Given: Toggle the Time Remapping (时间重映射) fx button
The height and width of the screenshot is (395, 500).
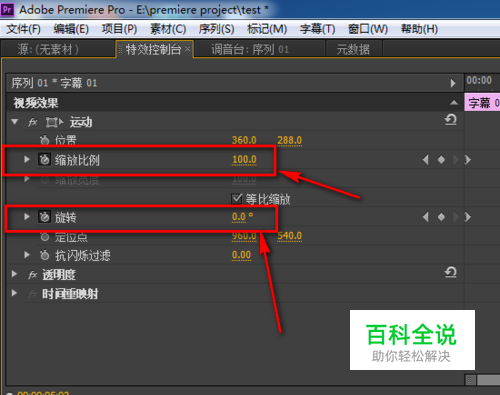Looking at the screenshot, I should (x=33, y=294).
